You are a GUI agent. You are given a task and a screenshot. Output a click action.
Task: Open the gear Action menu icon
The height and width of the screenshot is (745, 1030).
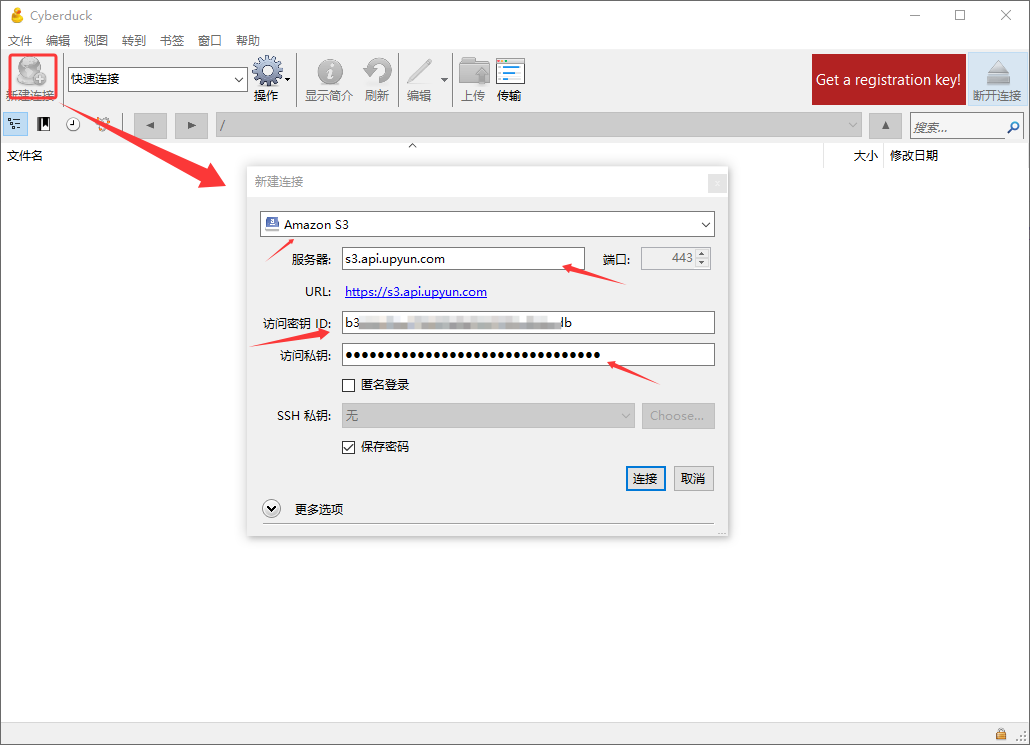pyautogui.click(x=268, y=72)
